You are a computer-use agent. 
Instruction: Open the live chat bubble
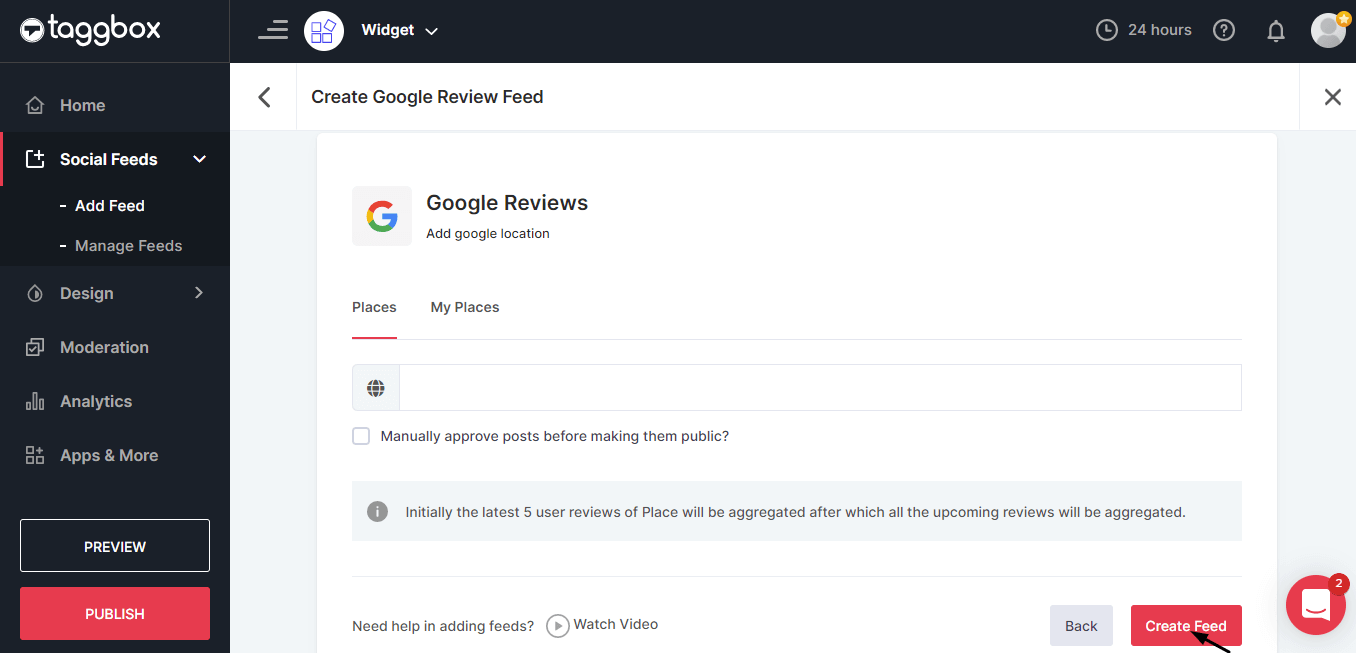tap(1315, 604)
